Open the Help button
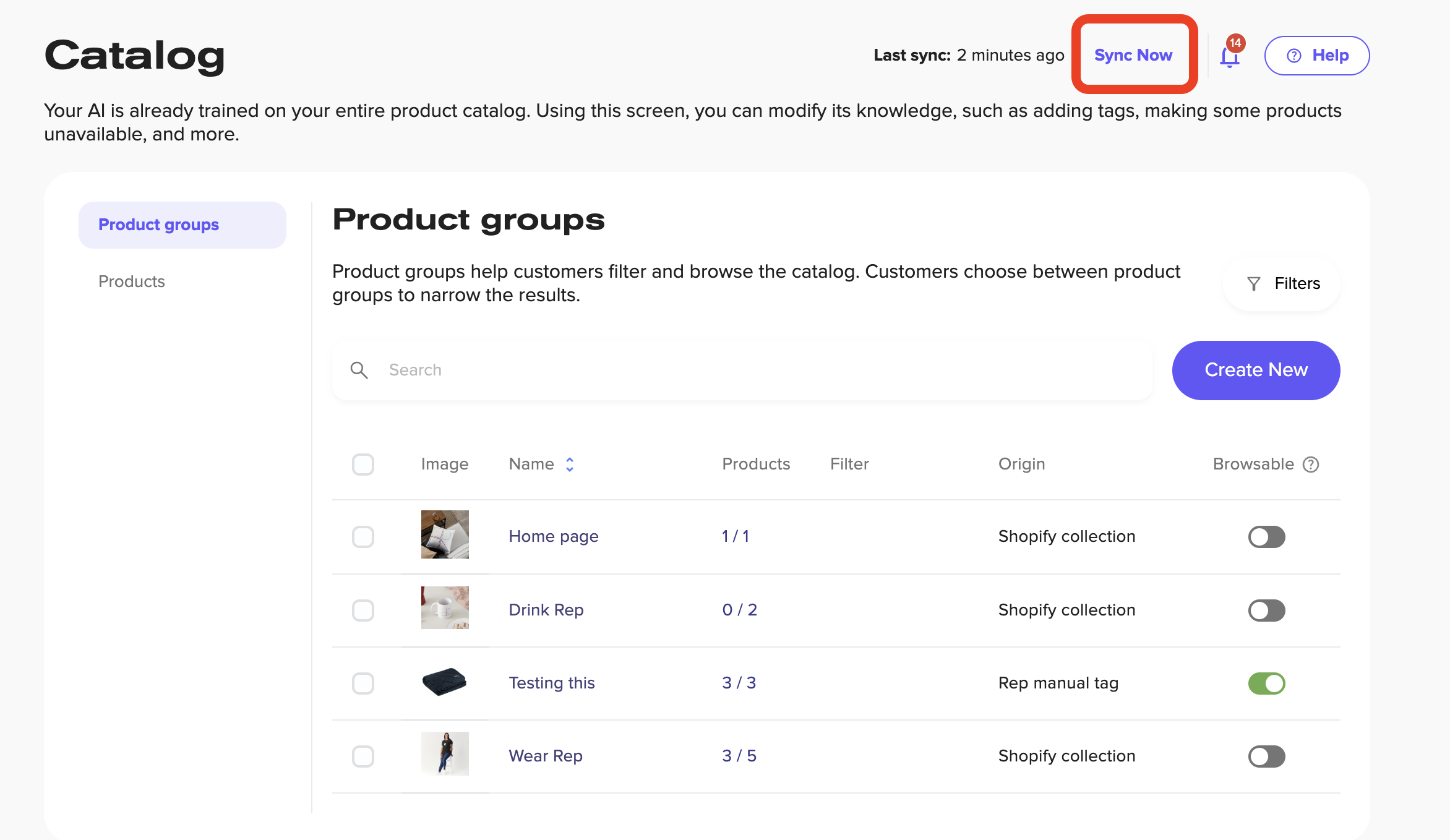Screen dimensions: 1450x840 click(1317, 56)
